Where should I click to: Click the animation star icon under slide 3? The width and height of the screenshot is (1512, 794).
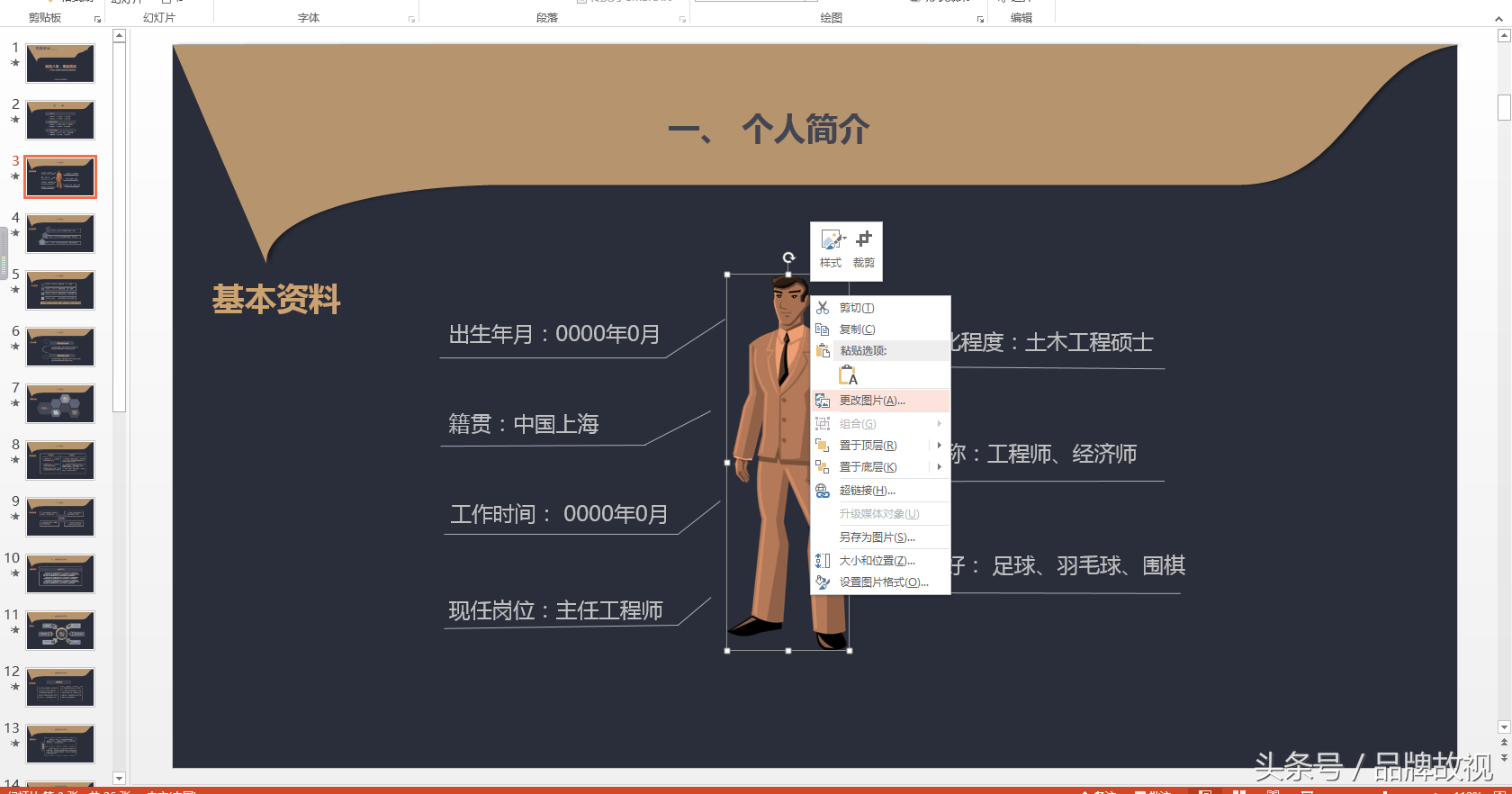(x=15, y=176)
